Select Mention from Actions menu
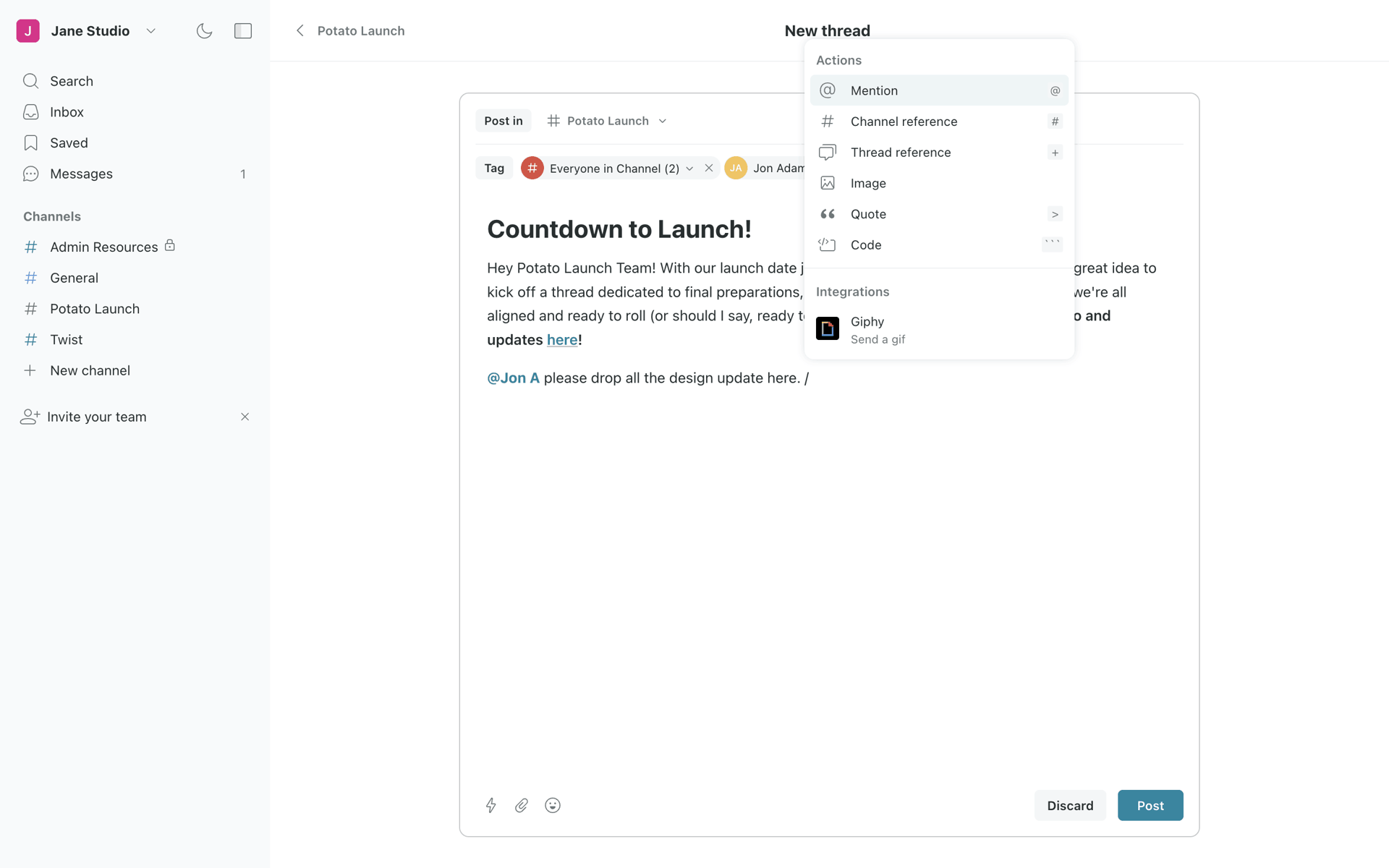The width and height of the screenshot is (1389, 868). 939,90
